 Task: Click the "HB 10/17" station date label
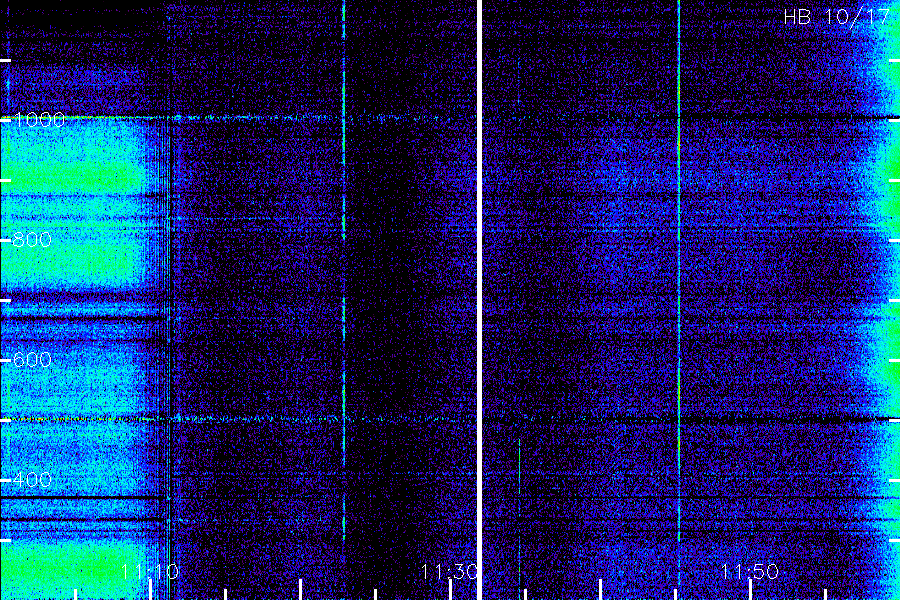[x=837, y=17]
